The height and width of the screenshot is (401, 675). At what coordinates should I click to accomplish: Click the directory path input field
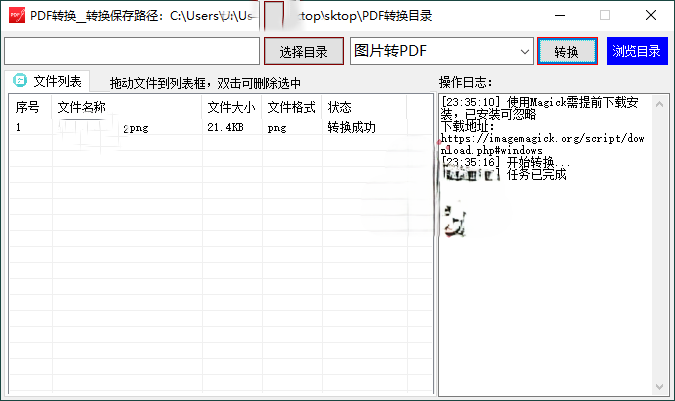click(132, 51)
